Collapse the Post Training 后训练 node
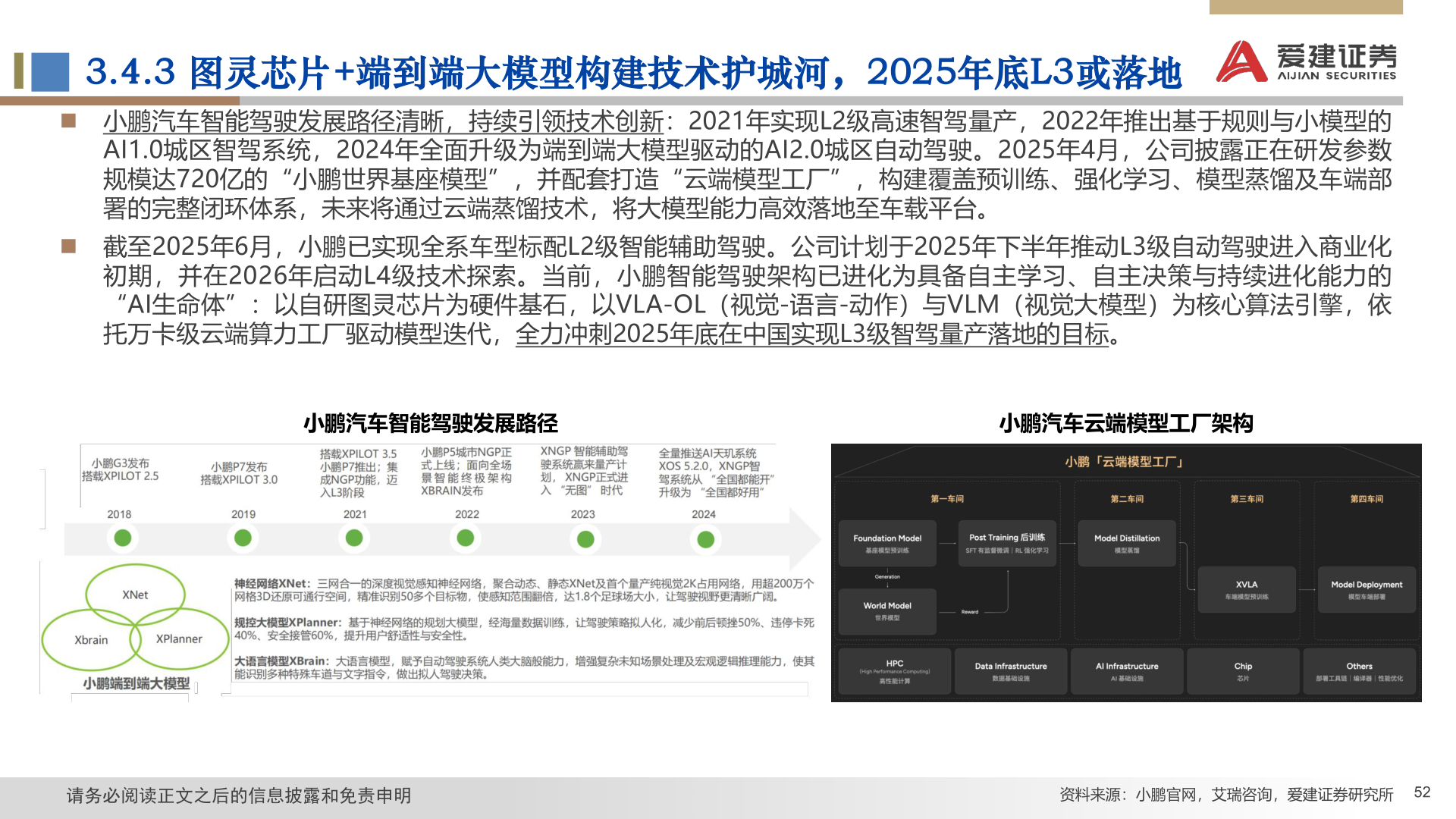Image resolution: width=1456 pixels, height=819 pixels. tap(1007, 543)
